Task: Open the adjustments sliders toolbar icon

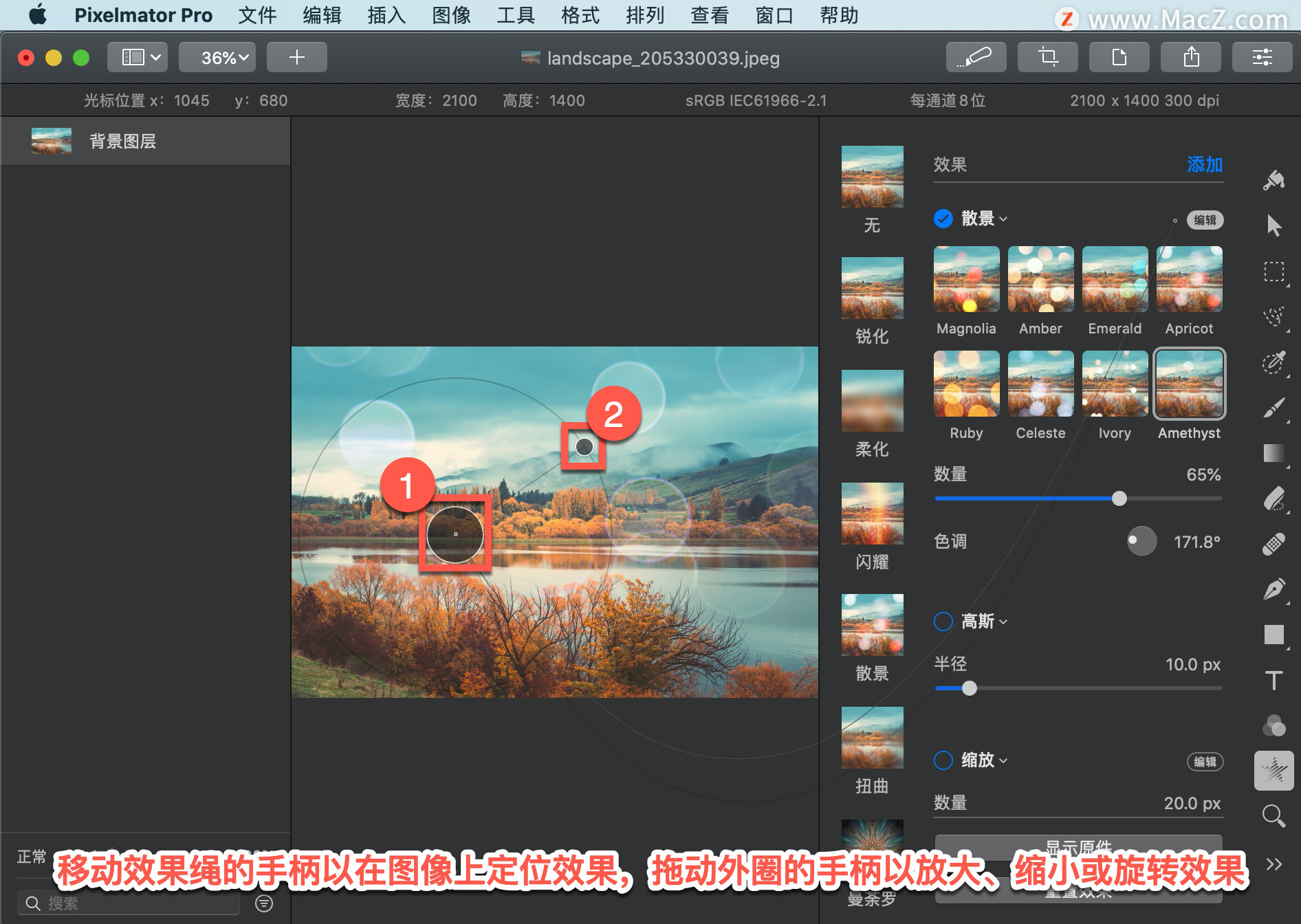Action: point(1262,57)
